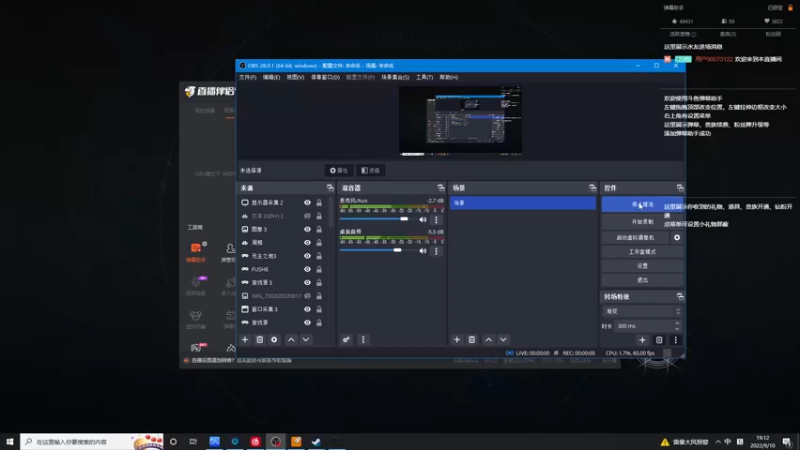Screen dimensions: 800x450
Task: Click 退出 exit button
Action: 642,280
